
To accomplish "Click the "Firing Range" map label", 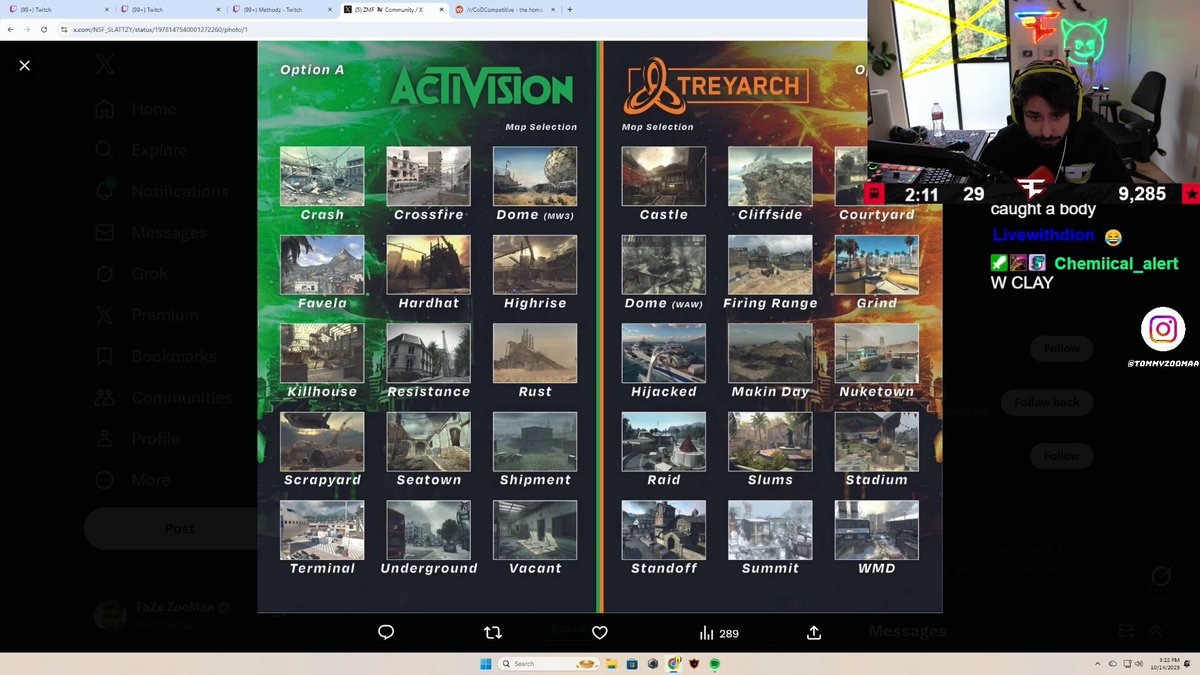I will 770,303.
